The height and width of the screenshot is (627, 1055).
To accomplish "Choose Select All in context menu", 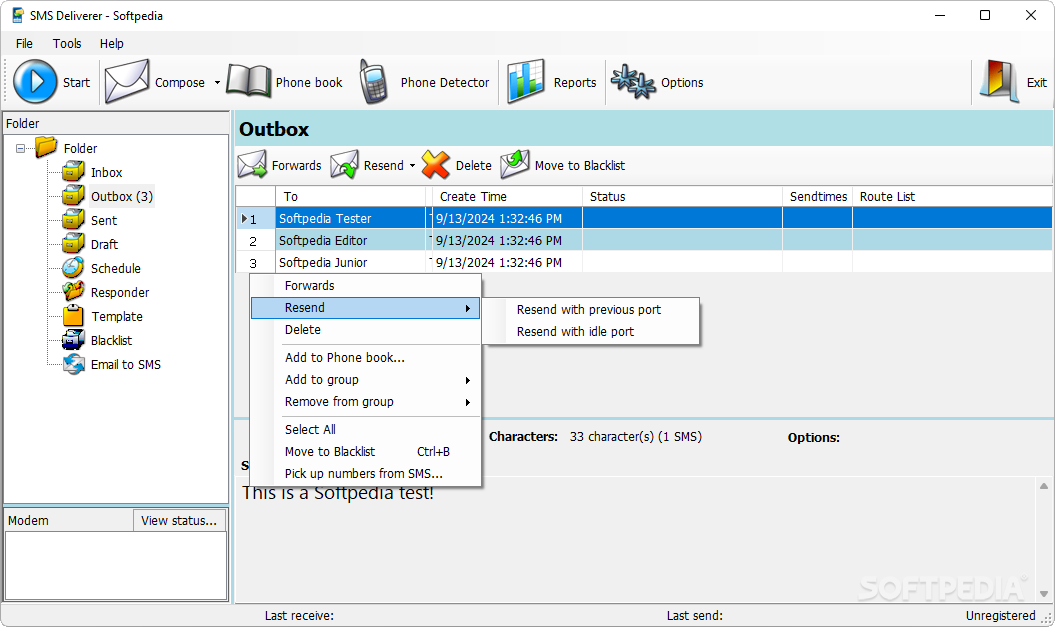I will (365, 429).
